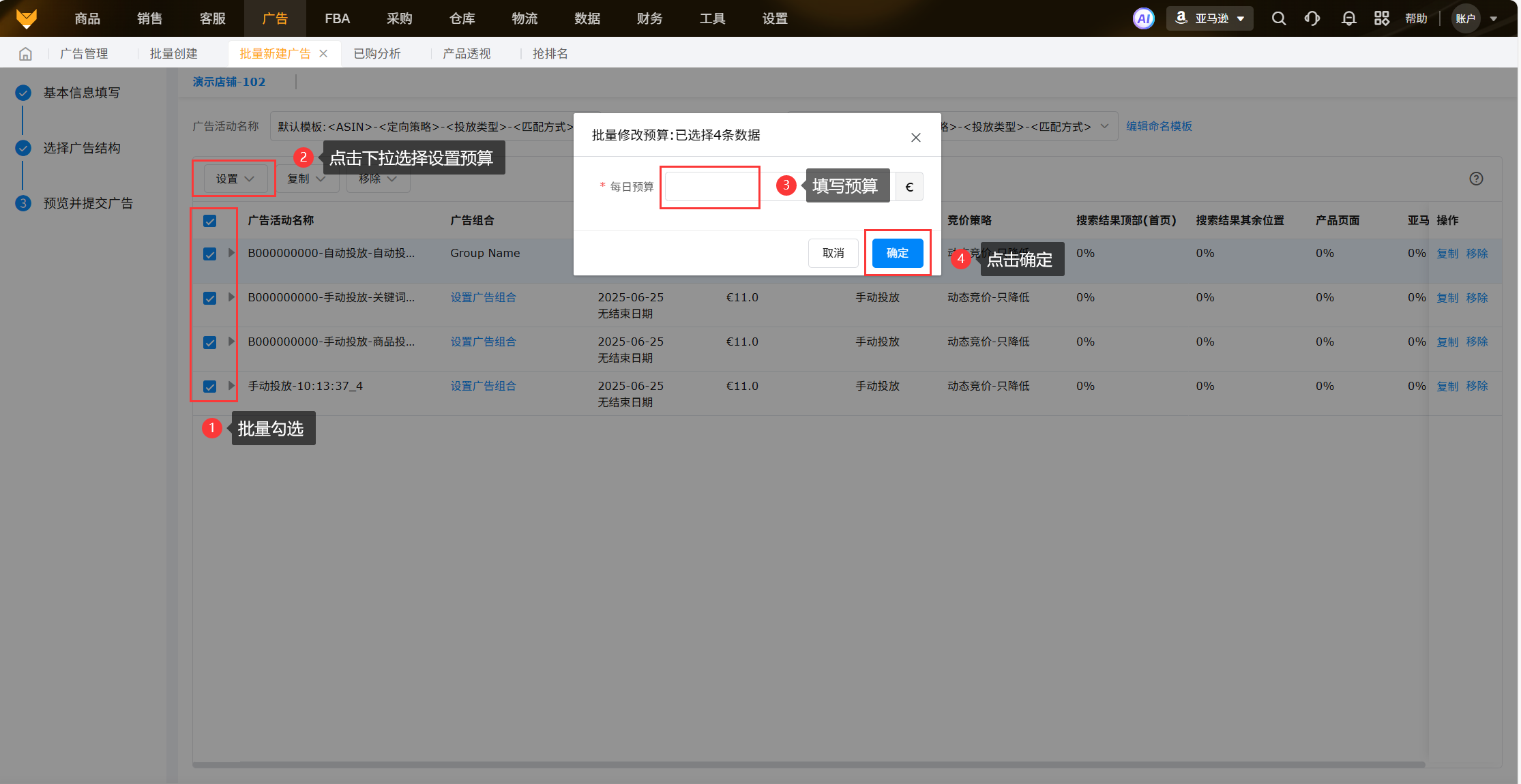Screen dimensions: 1521x784
Task: Uncheck the B000000000-手动投放-关键词 row checkbox
Action: tap(210, 298)
